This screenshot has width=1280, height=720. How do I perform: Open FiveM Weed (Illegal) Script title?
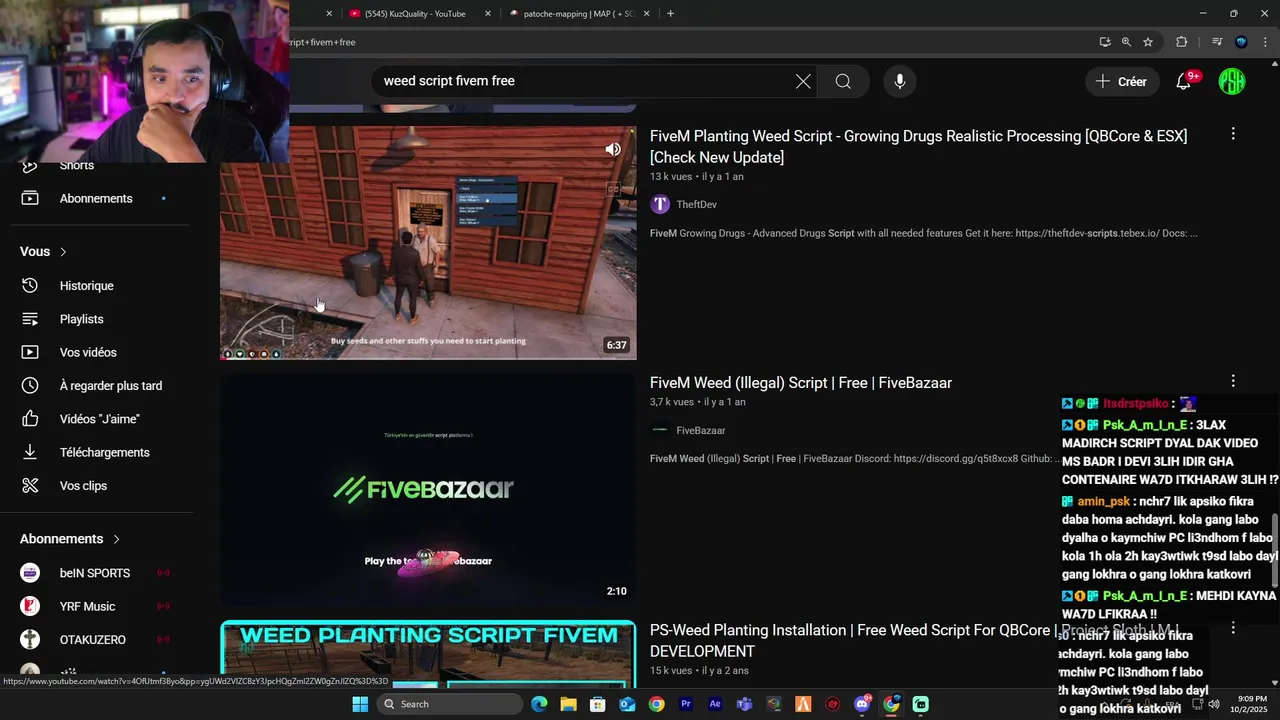pyautogui.click(x=801, y=383)
